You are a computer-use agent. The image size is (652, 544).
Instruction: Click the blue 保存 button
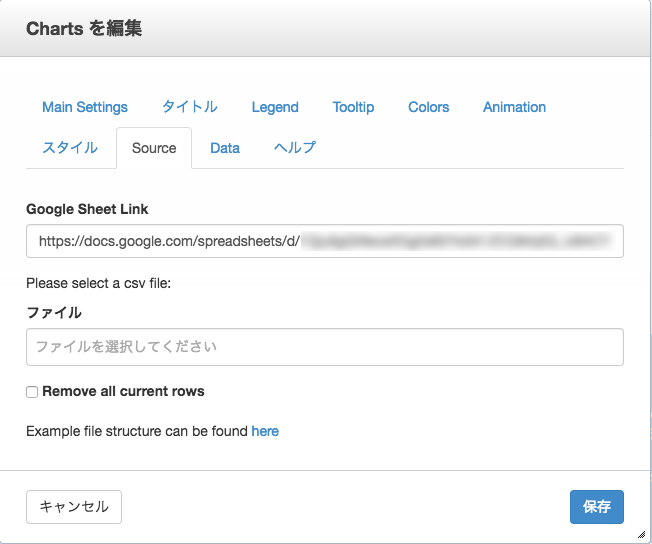[x=597, y=507]
